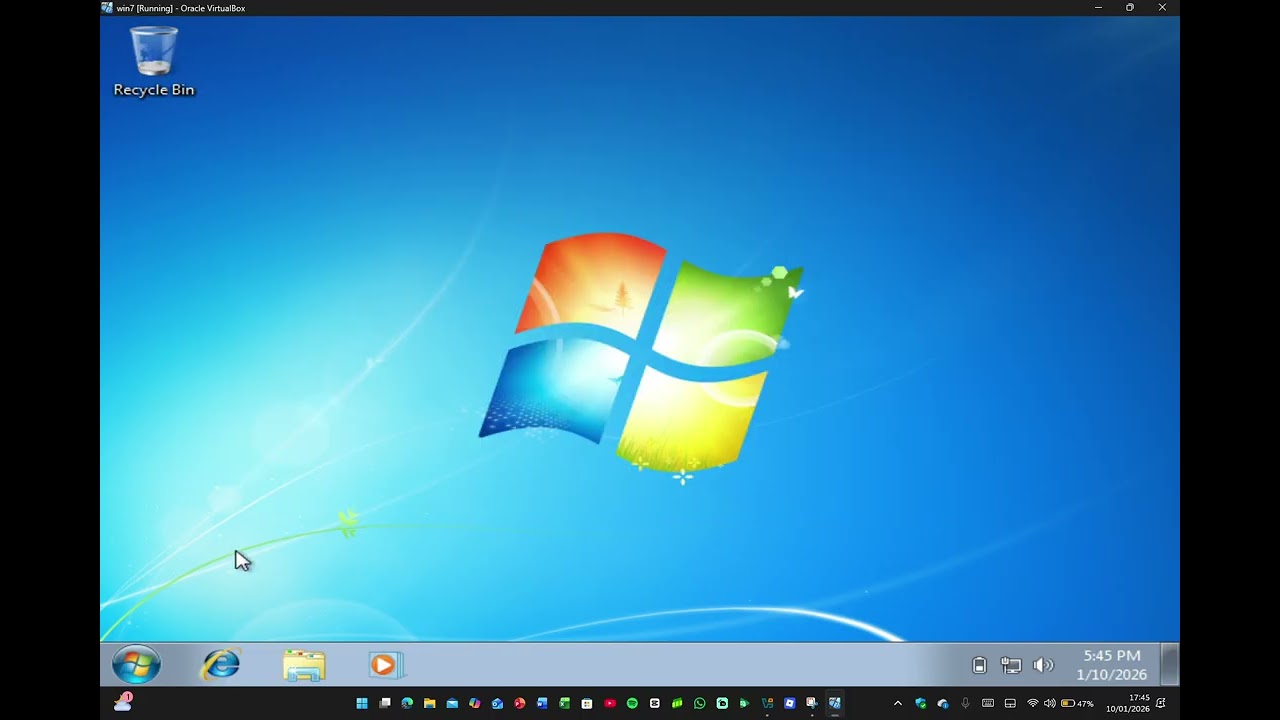Launch Microsoft Edge from host taskbar
Image resolution: width=1280 pixels, height=720 pixels.
point(407,704)
